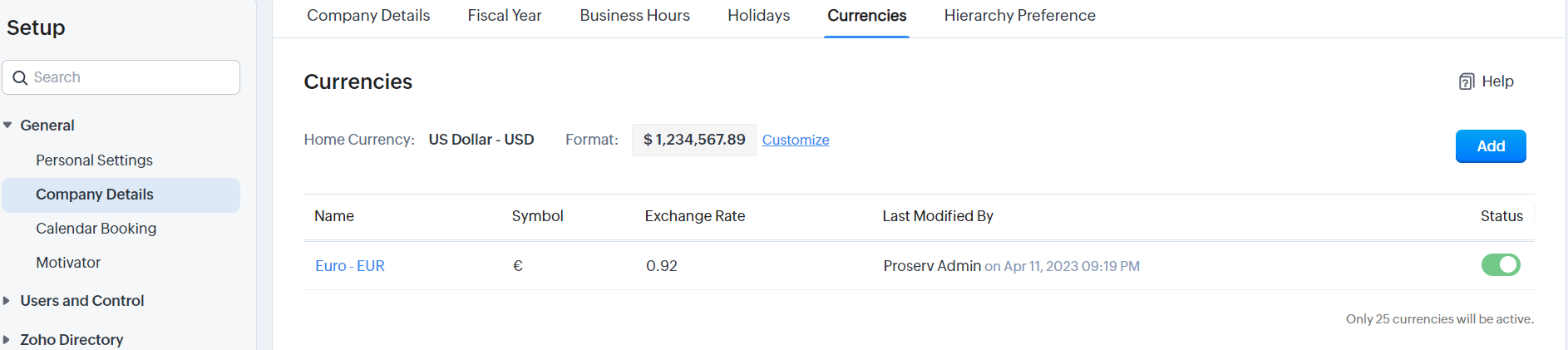Select the Currencies tab
The width and height of the screenshot is (1568, 350).
point(867,16)
